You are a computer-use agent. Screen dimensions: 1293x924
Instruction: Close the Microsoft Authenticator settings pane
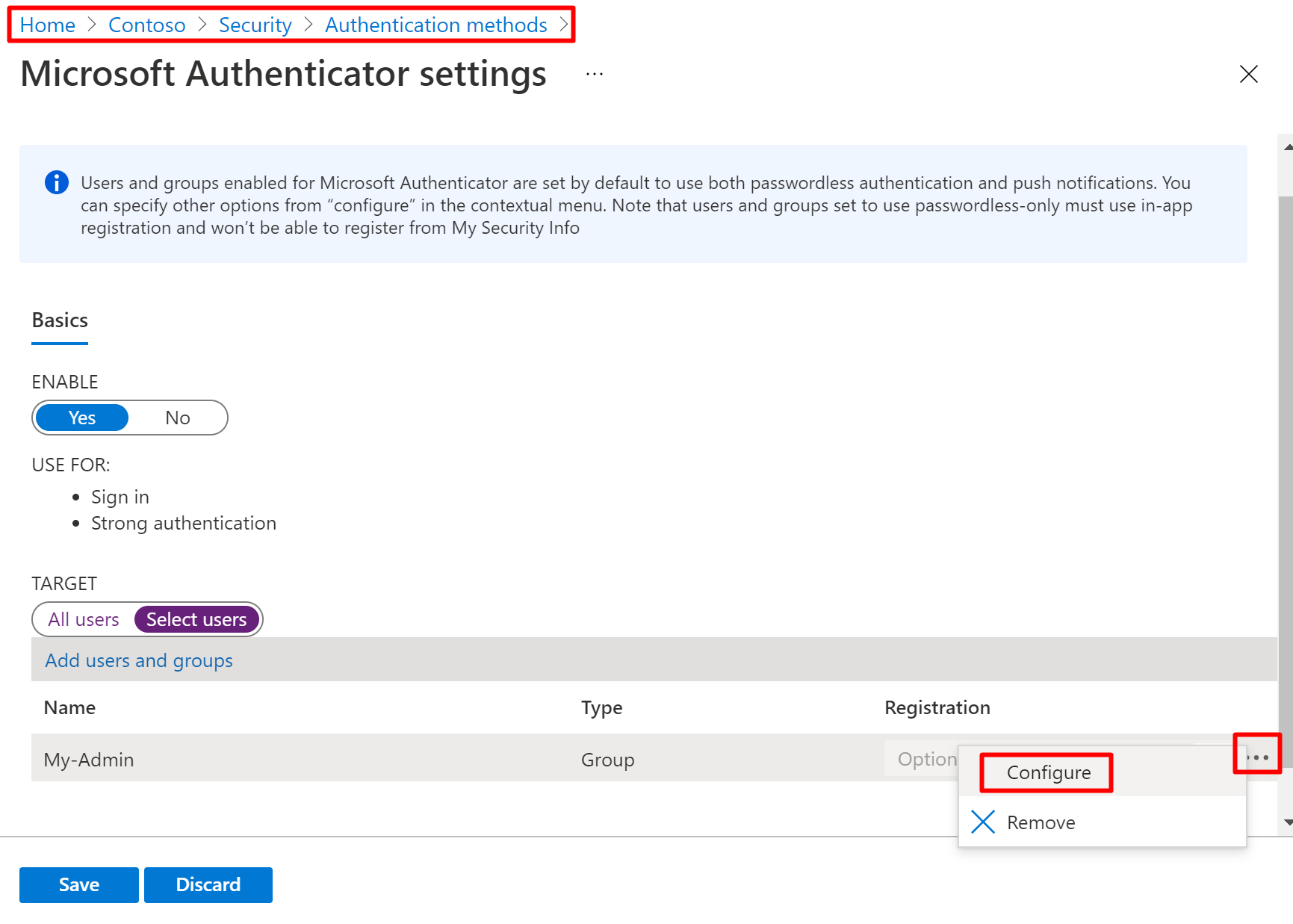1248,74
